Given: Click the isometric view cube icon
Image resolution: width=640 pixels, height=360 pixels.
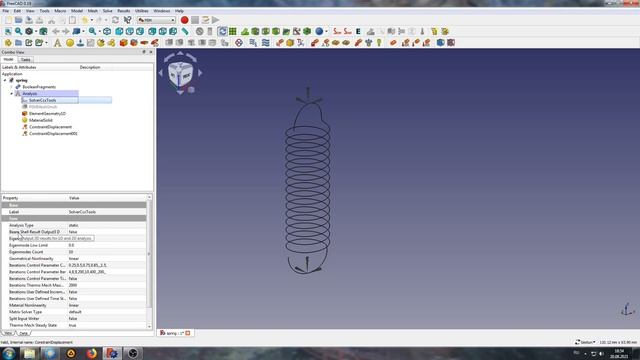Looking at the screenshot, I should pos(107,31).
